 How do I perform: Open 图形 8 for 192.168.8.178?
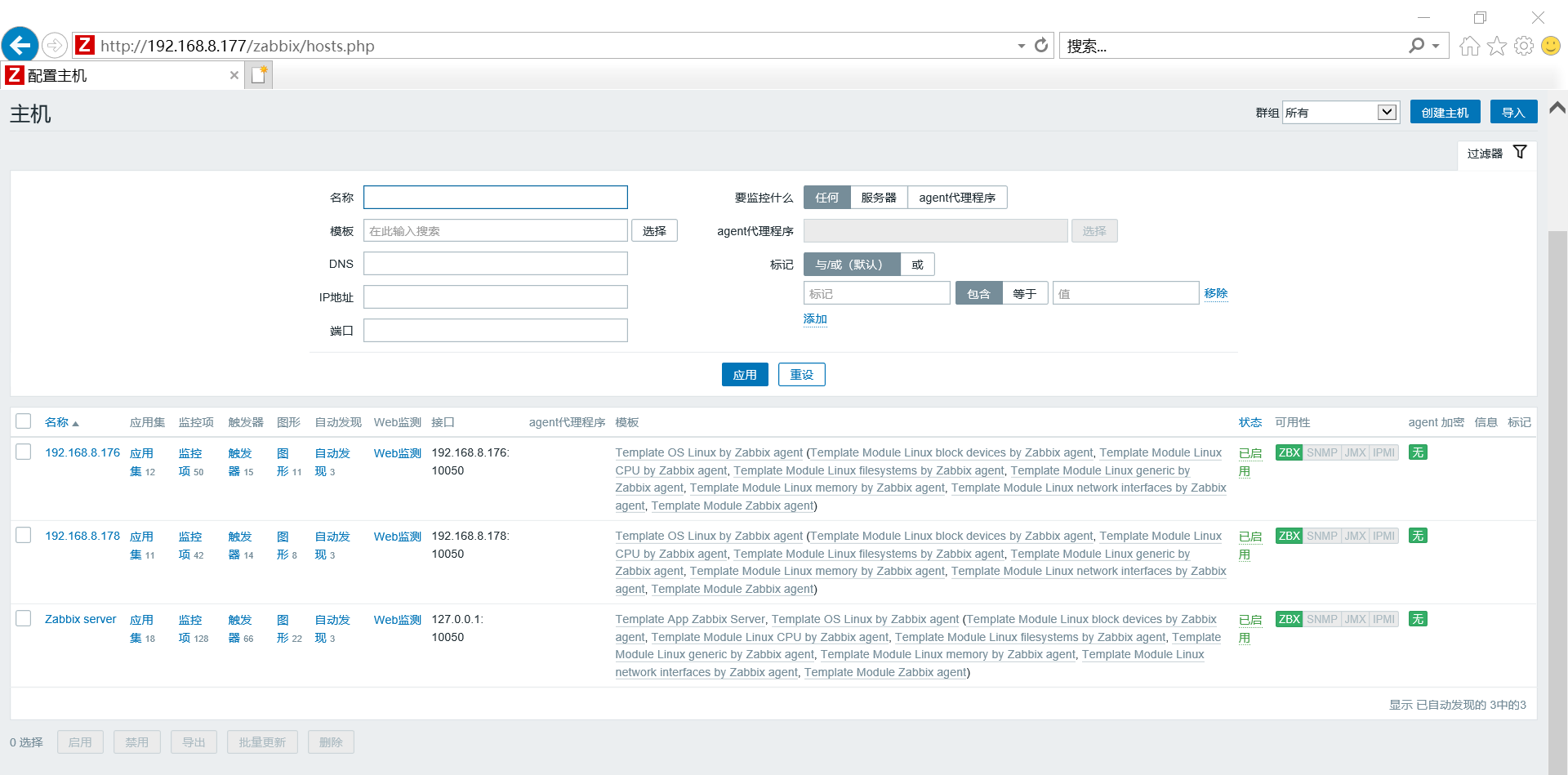pos(287,546)
